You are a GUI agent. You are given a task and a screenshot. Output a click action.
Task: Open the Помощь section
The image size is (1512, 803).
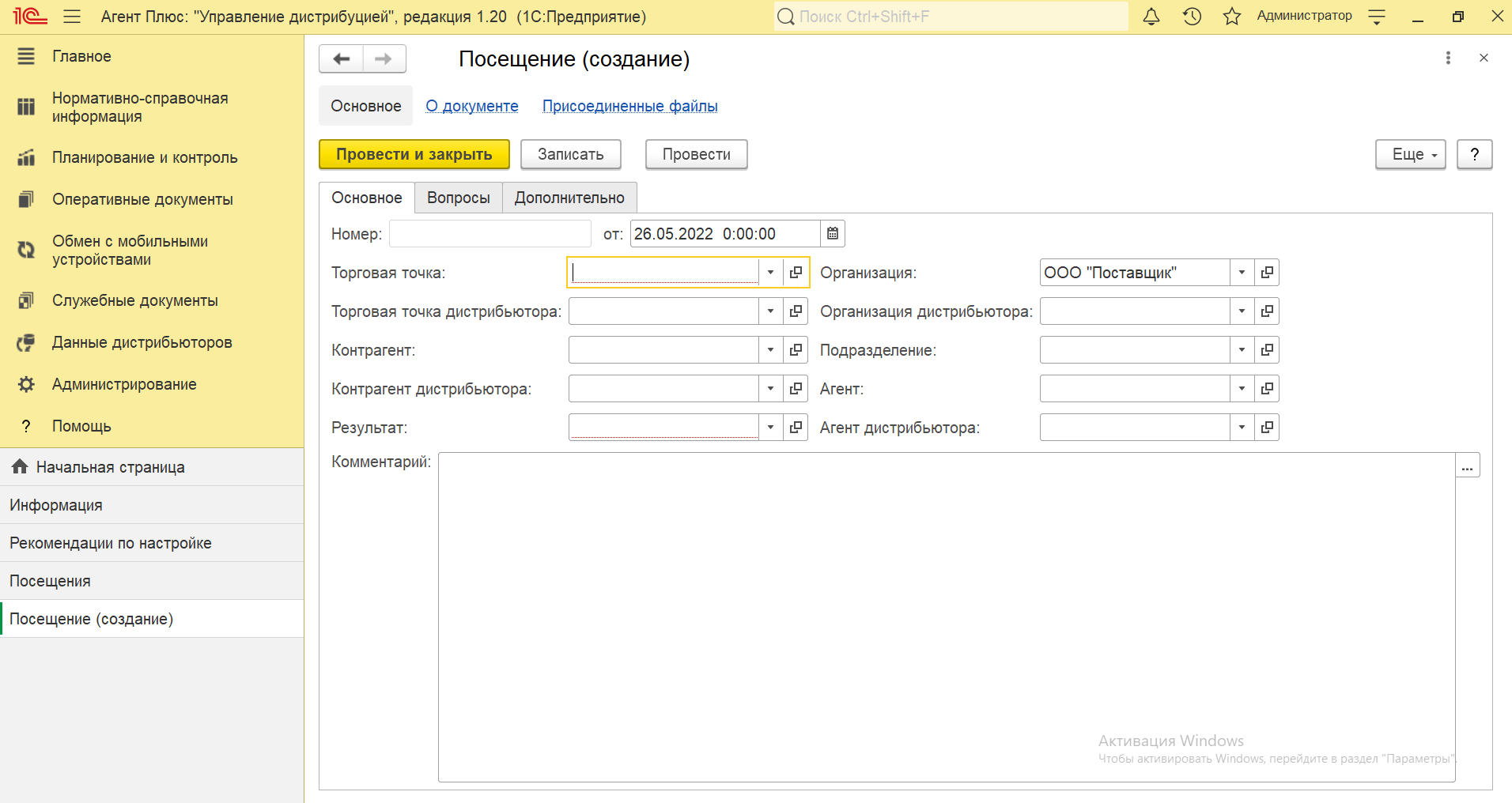click(152, 426)
